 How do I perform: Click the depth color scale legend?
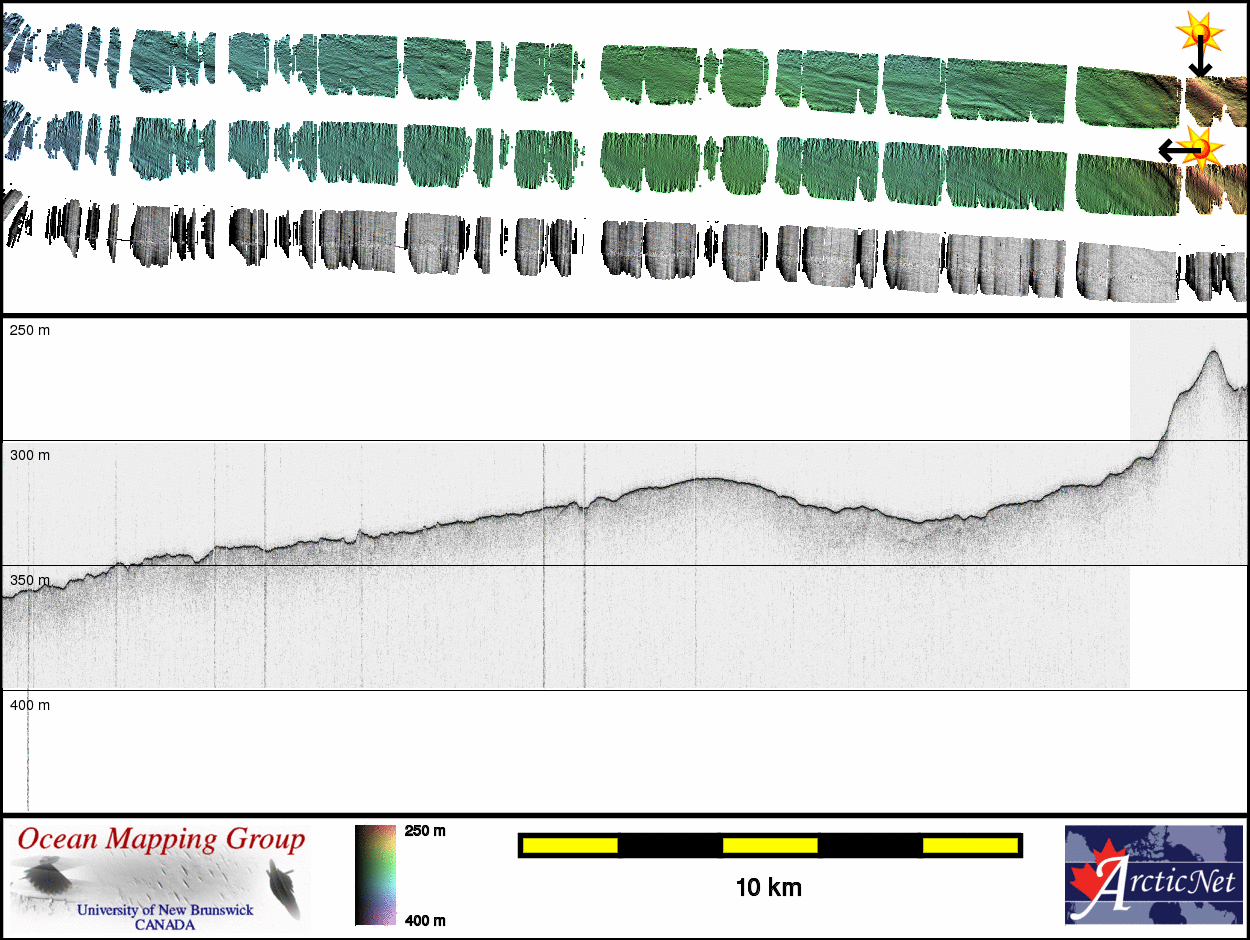[x=376, y=875]
